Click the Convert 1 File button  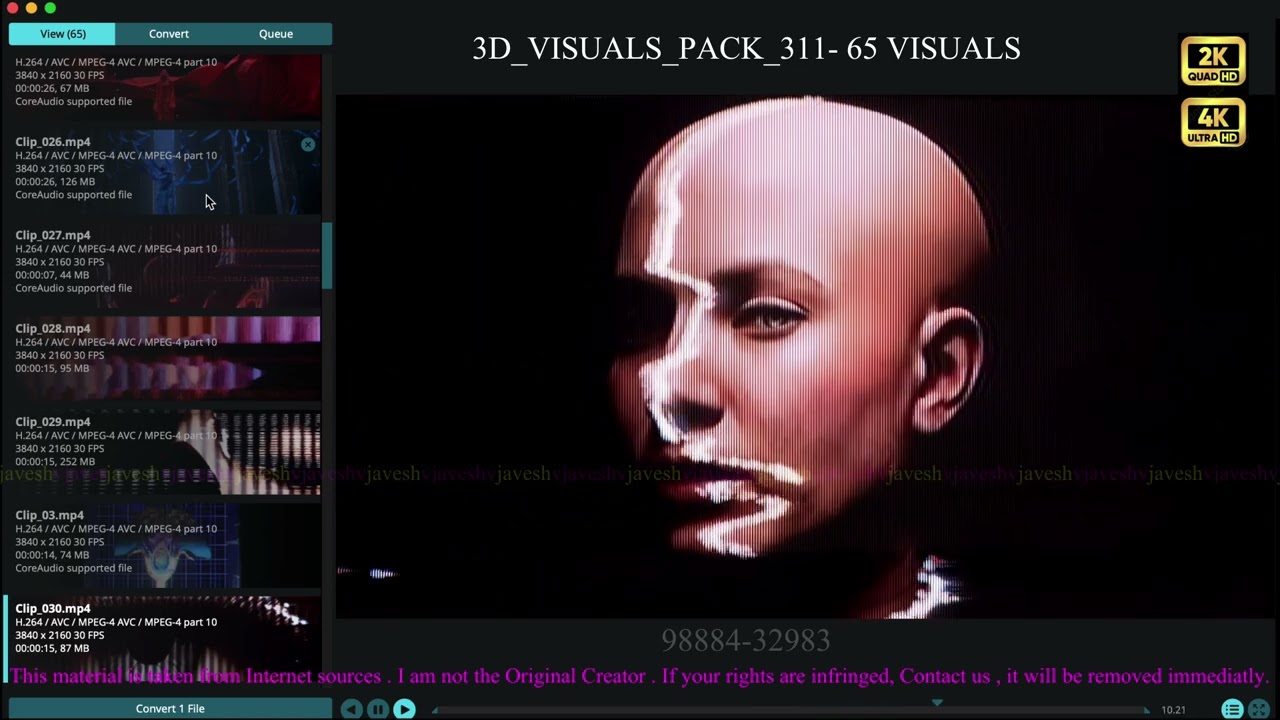(x=170, y=708)
